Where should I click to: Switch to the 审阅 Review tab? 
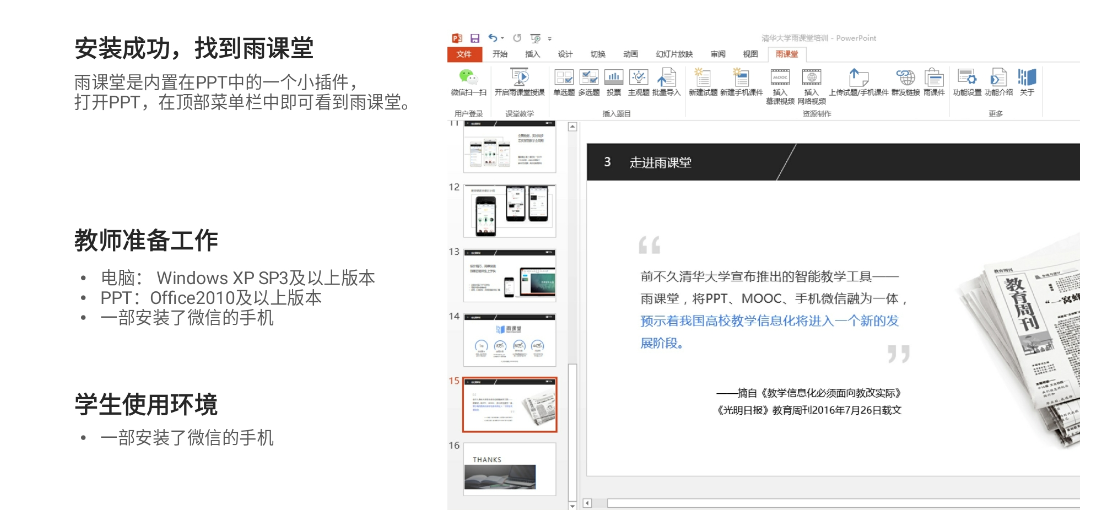(x=718, y=54)
